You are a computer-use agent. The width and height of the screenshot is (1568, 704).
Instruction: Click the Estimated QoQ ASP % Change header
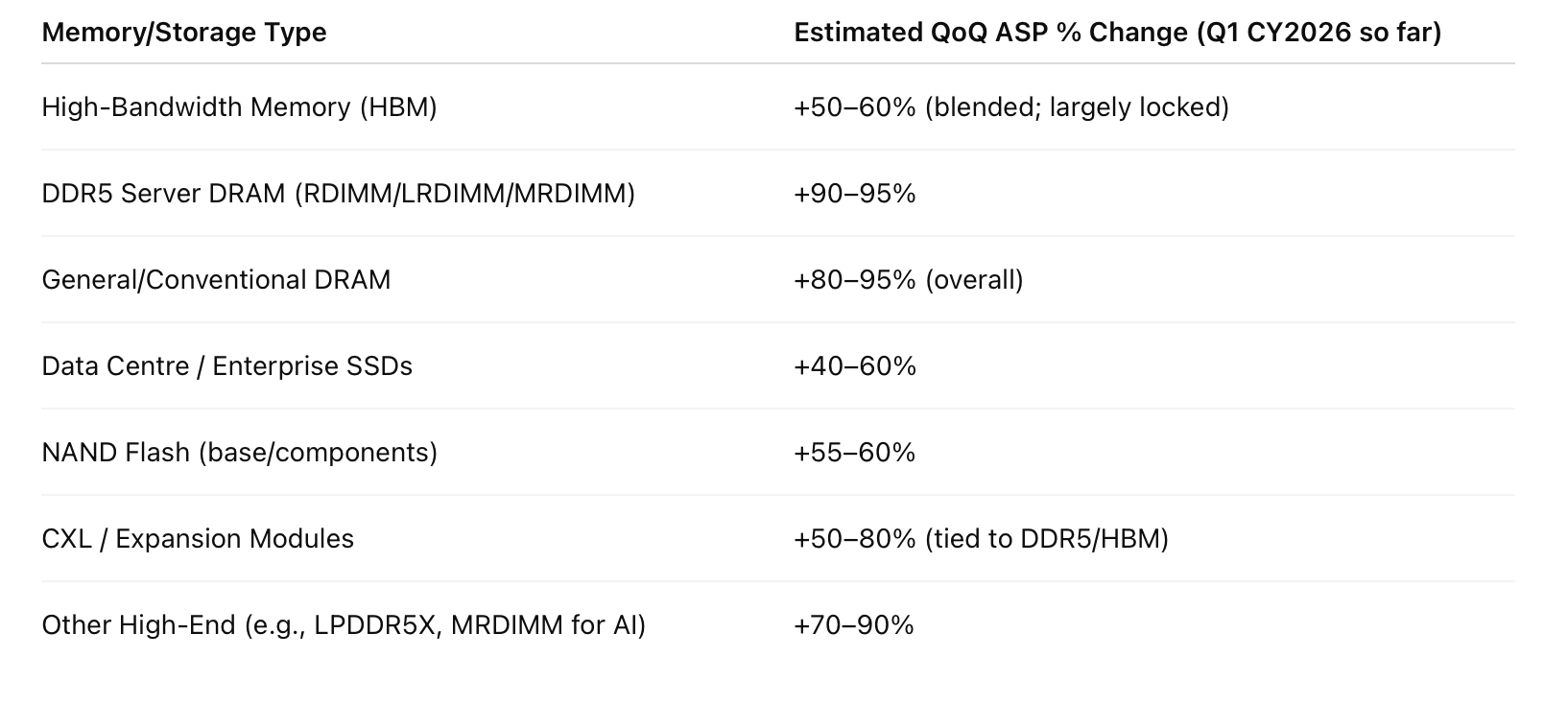pos(1117,33)
